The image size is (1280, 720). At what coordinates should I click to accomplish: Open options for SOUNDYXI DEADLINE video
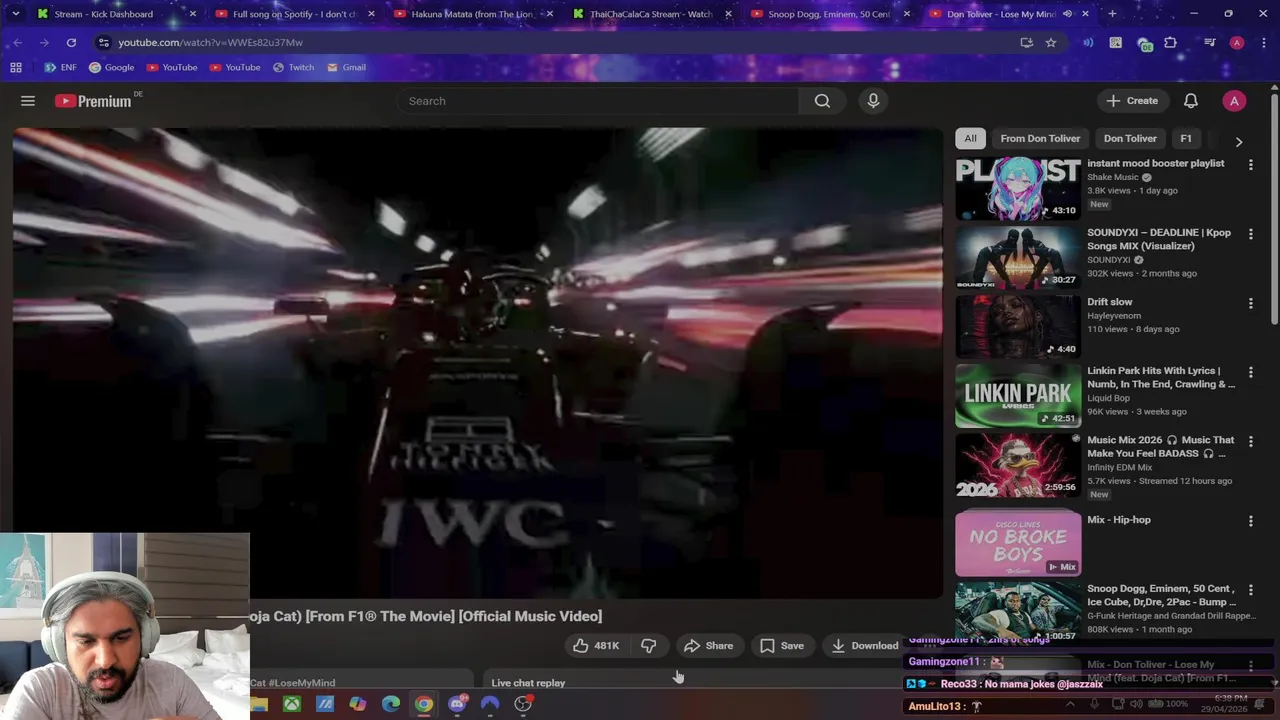pos(1250,233)
